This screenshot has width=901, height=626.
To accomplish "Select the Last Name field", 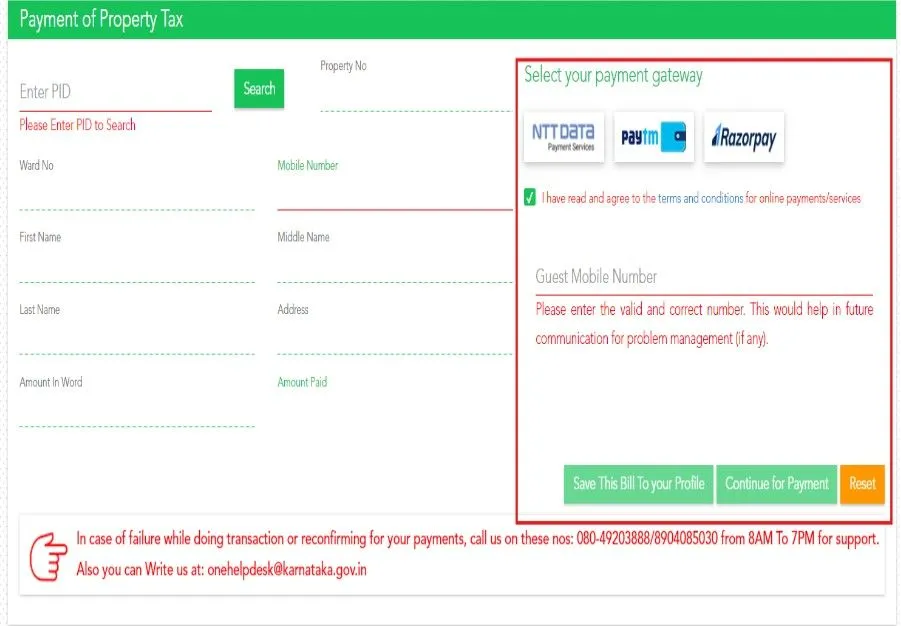I will [x=136, y=338].
